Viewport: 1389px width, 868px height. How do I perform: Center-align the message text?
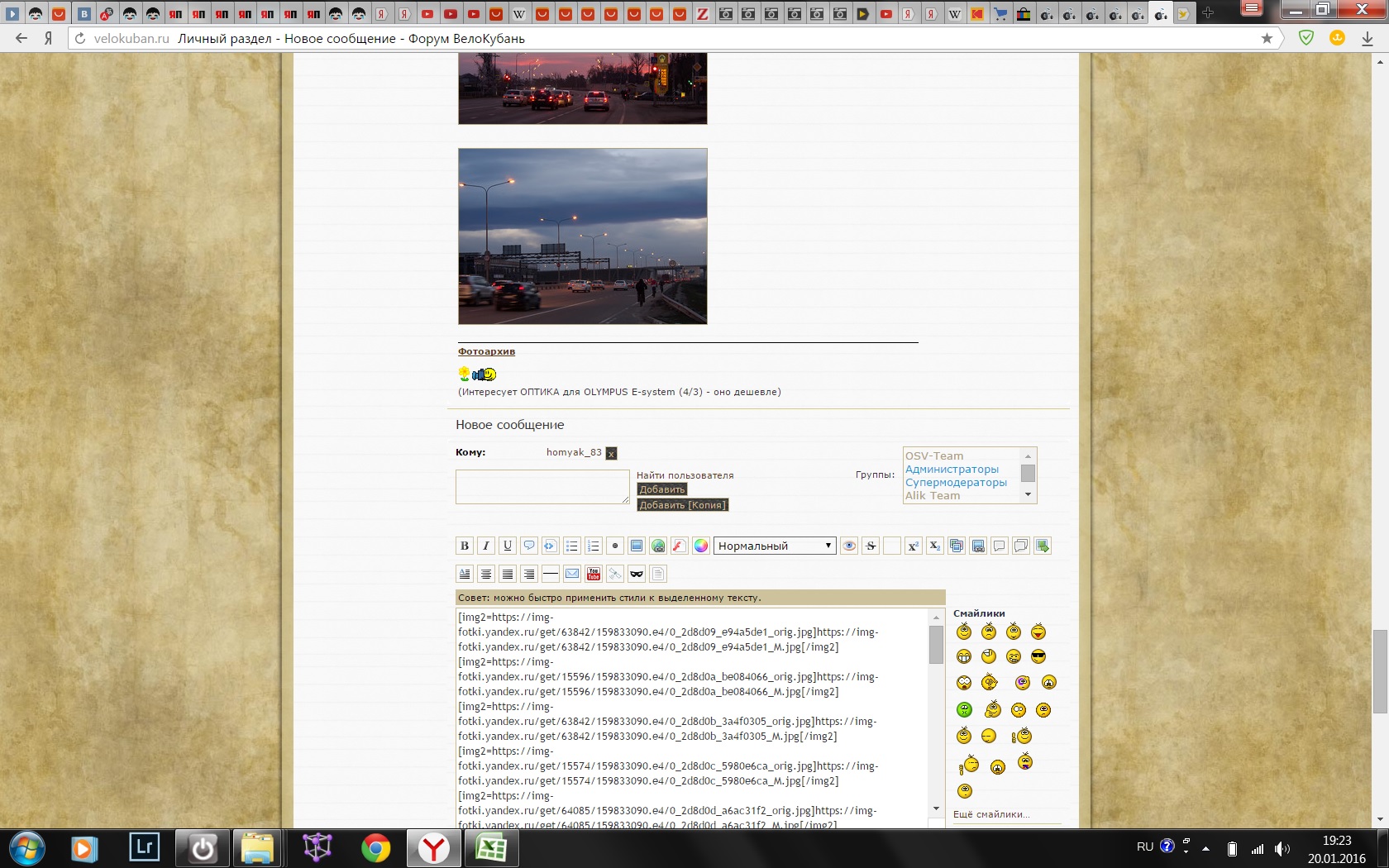point(486,574)
